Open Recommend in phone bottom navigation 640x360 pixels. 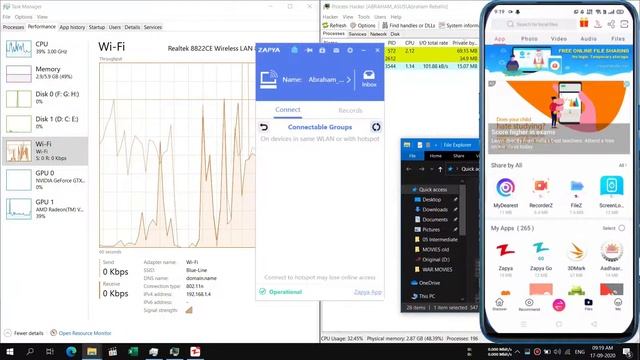[x=529, y=304]
